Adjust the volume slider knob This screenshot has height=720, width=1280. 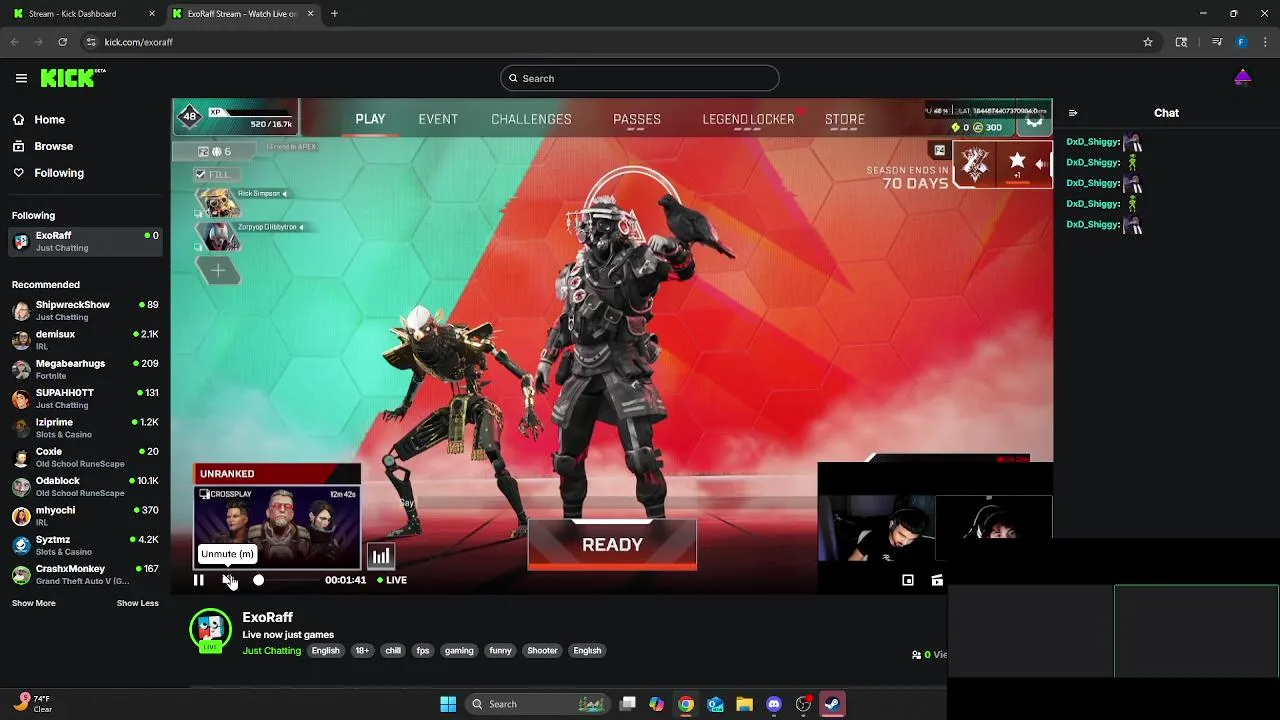(x=259, y=580)
